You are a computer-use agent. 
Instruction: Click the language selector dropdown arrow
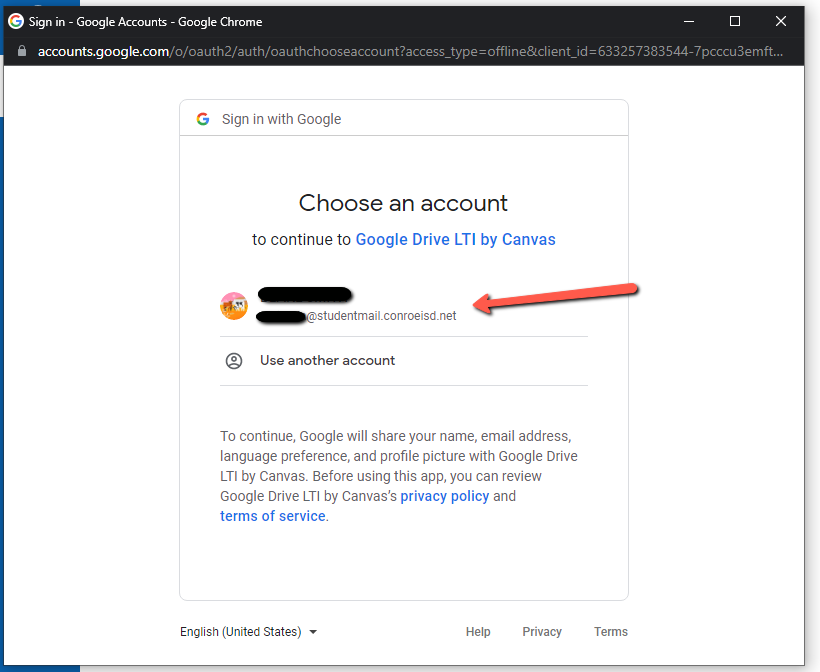(313, 632)
